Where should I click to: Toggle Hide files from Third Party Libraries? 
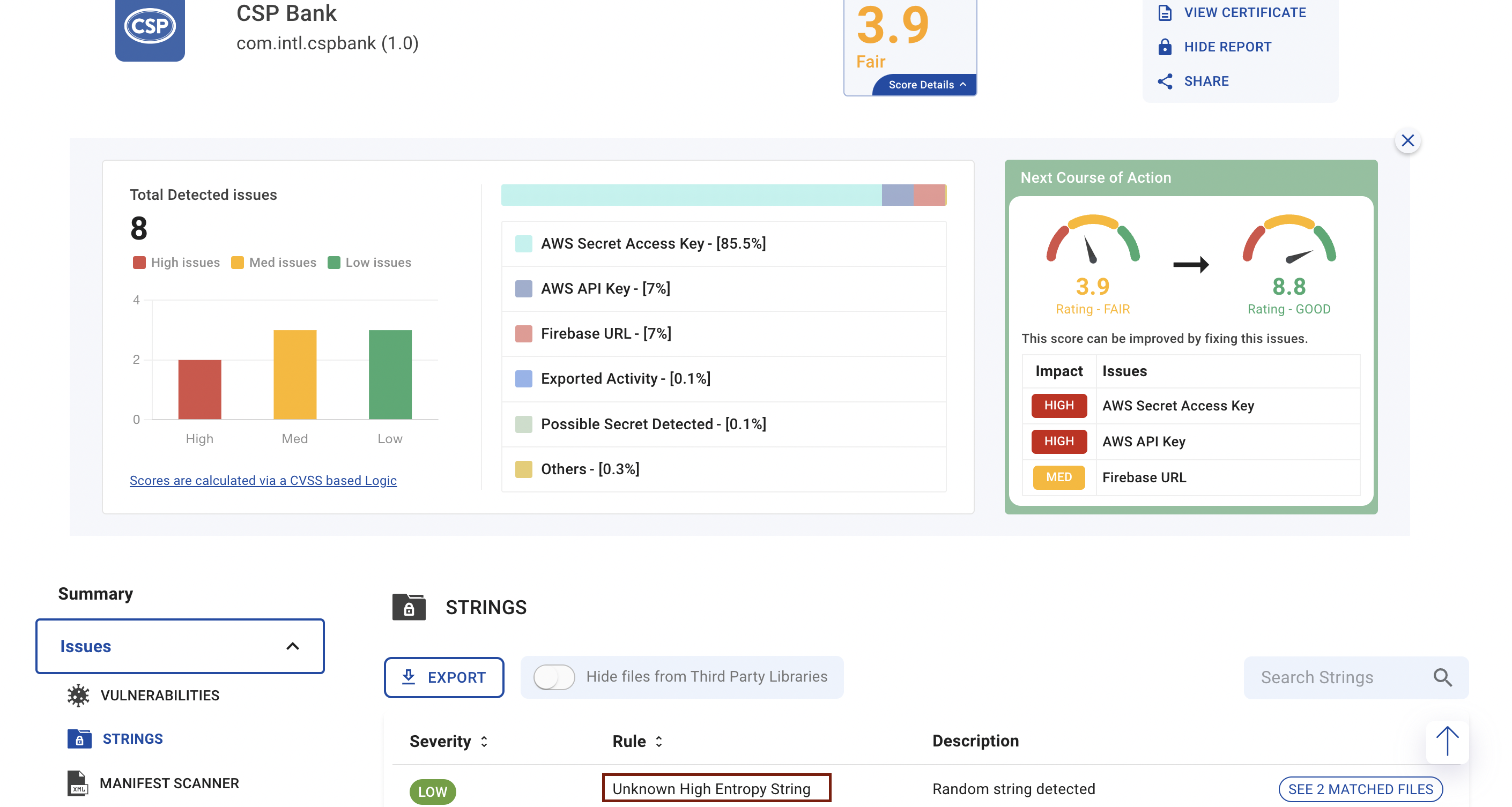coord(553,677)
